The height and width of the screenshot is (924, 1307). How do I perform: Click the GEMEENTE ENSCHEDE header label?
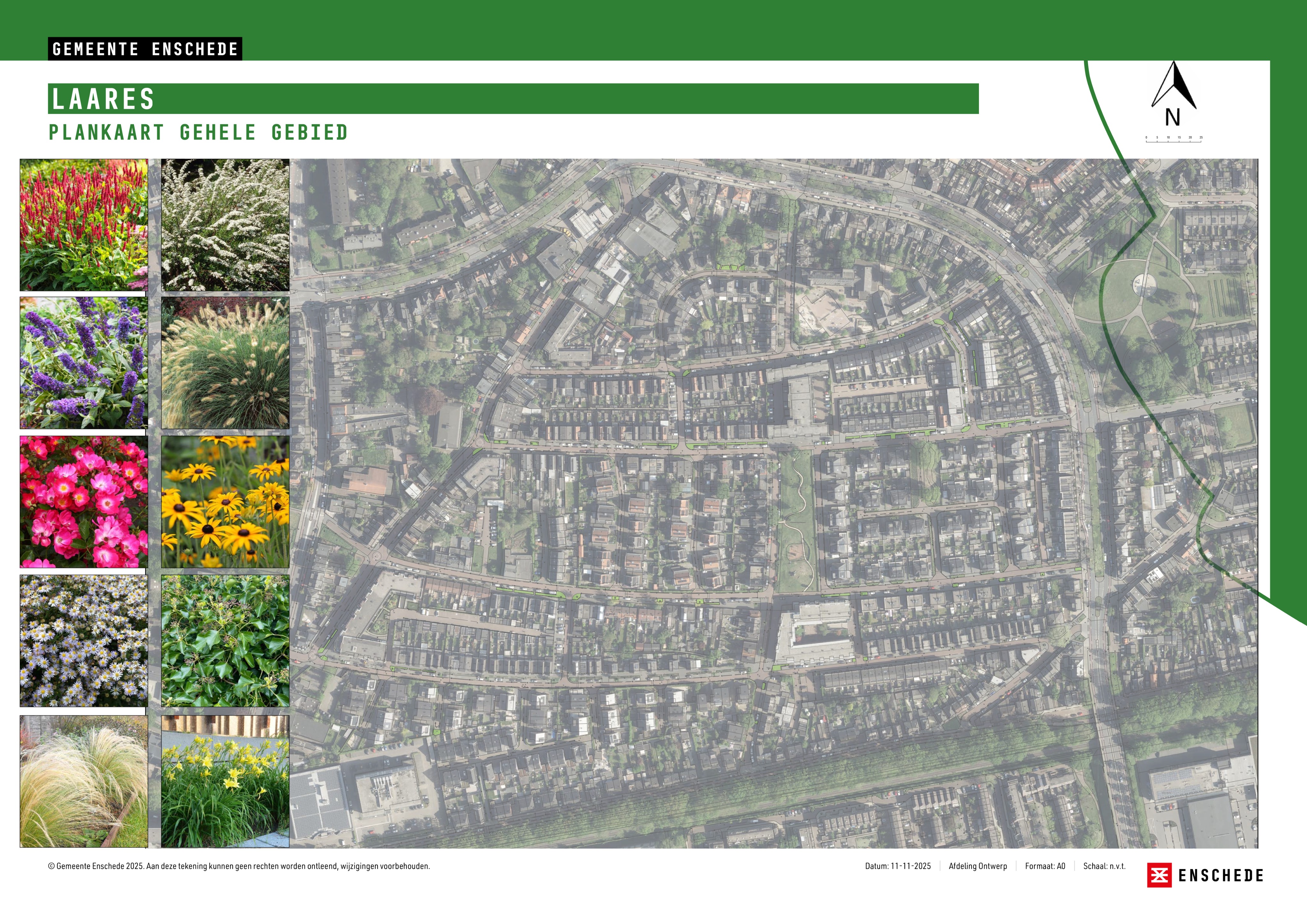coord(145,49)
